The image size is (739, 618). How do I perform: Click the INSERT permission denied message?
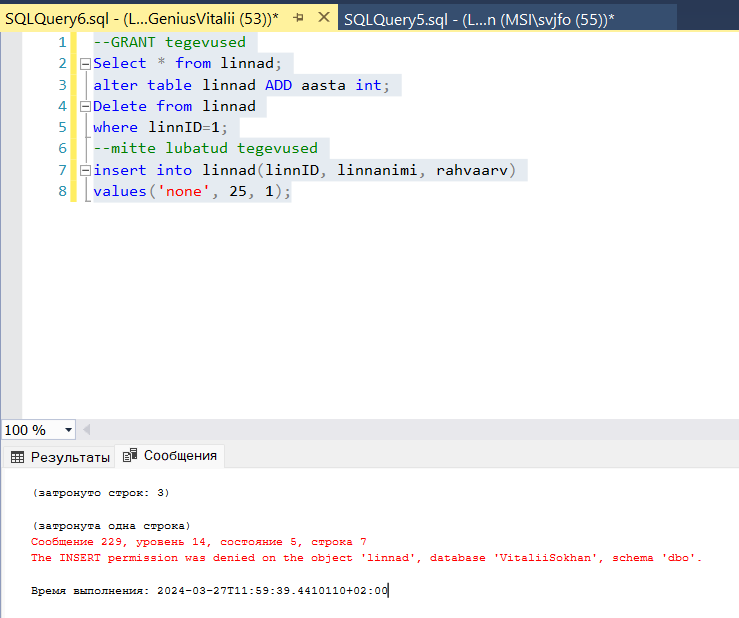tap(366, 558)
